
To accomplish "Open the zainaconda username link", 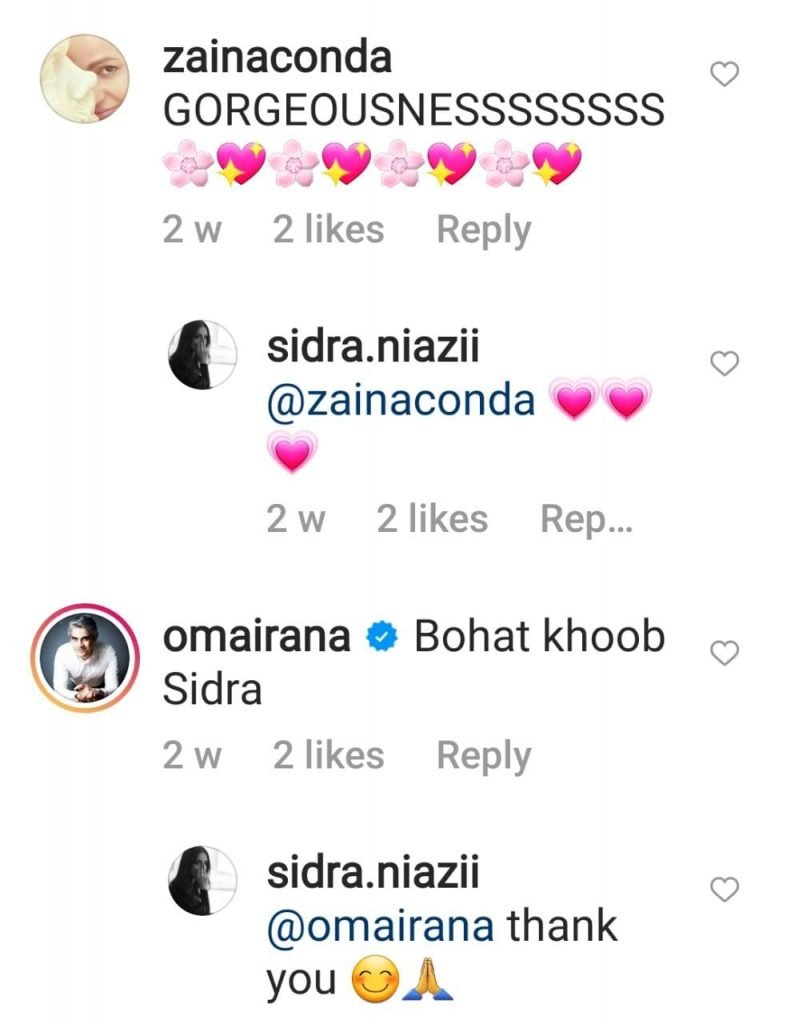I will click(276, 59).
